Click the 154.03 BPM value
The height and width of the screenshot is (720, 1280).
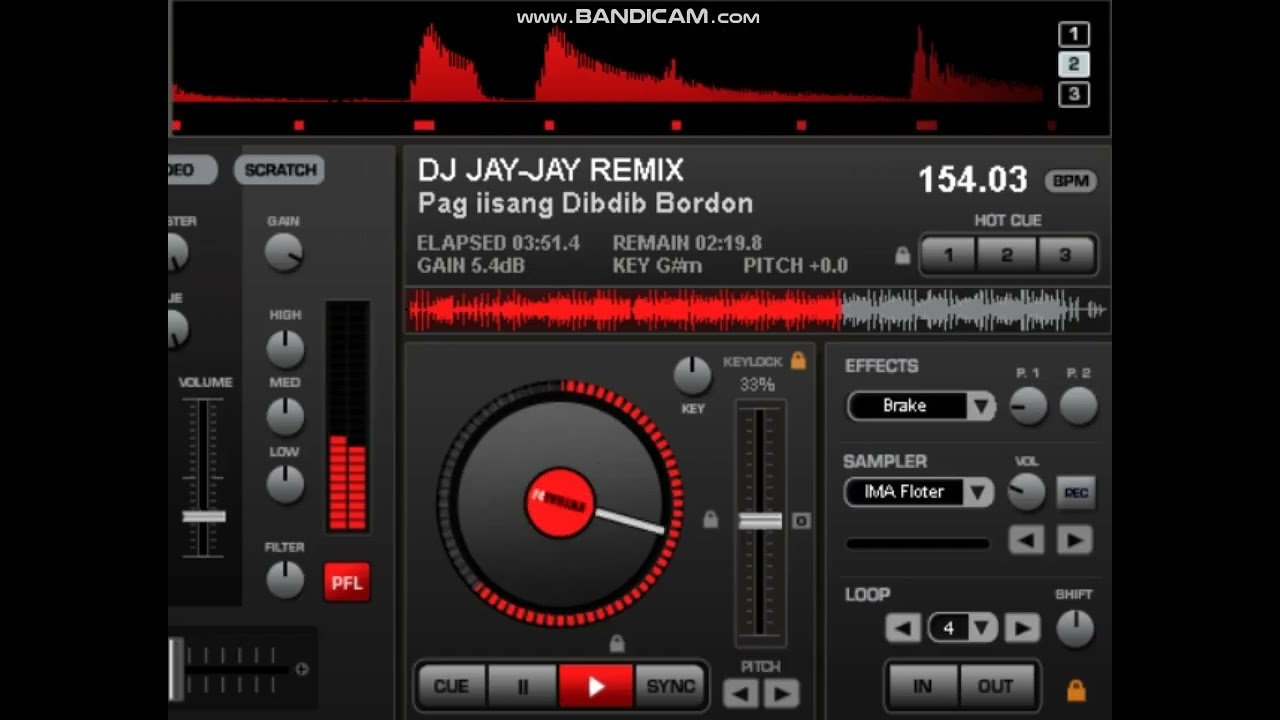pos(973,180)
